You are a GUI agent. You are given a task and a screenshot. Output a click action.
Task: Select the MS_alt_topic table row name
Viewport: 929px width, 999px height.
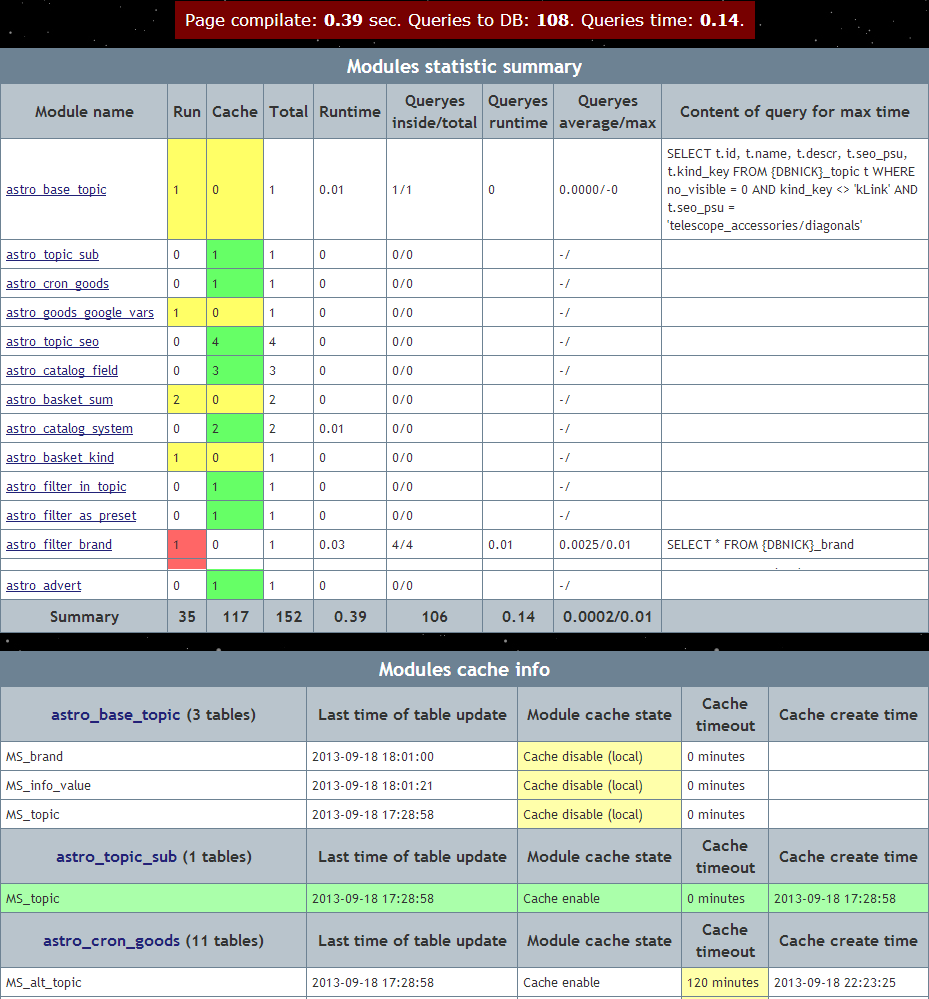coord(44,982)
